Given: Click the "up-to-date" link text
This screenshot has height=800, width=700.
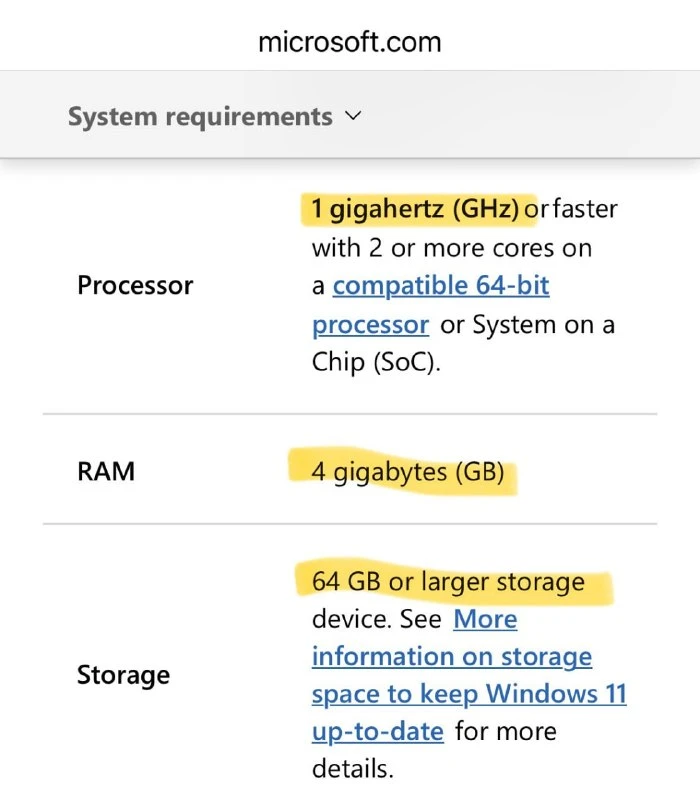Looking at the screenshot, I should (378, 732).
